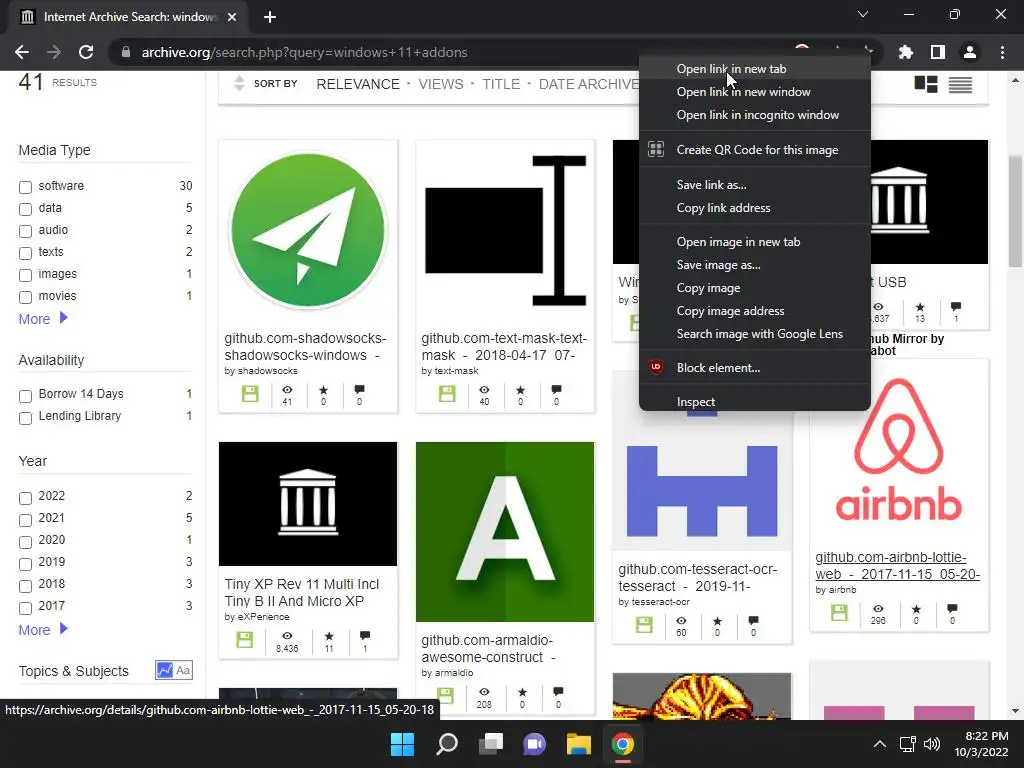Open Chrome tab search dropdown arrow
The width and height of the screenshot is (1024, 768).
(x=863, y=14)
